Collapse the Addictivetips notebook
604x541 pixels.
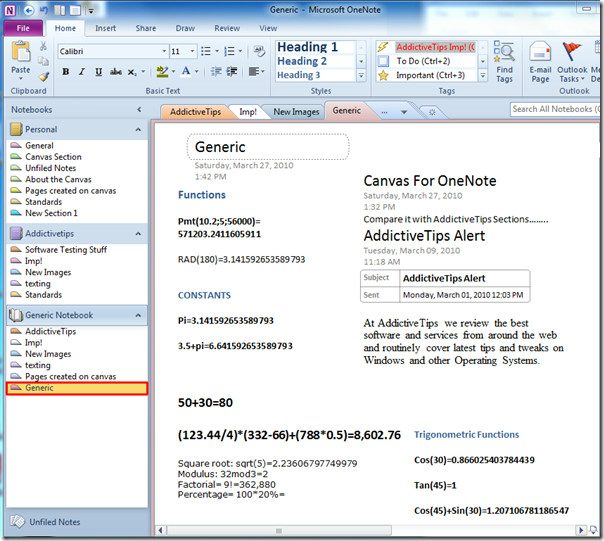pos(138,234)
